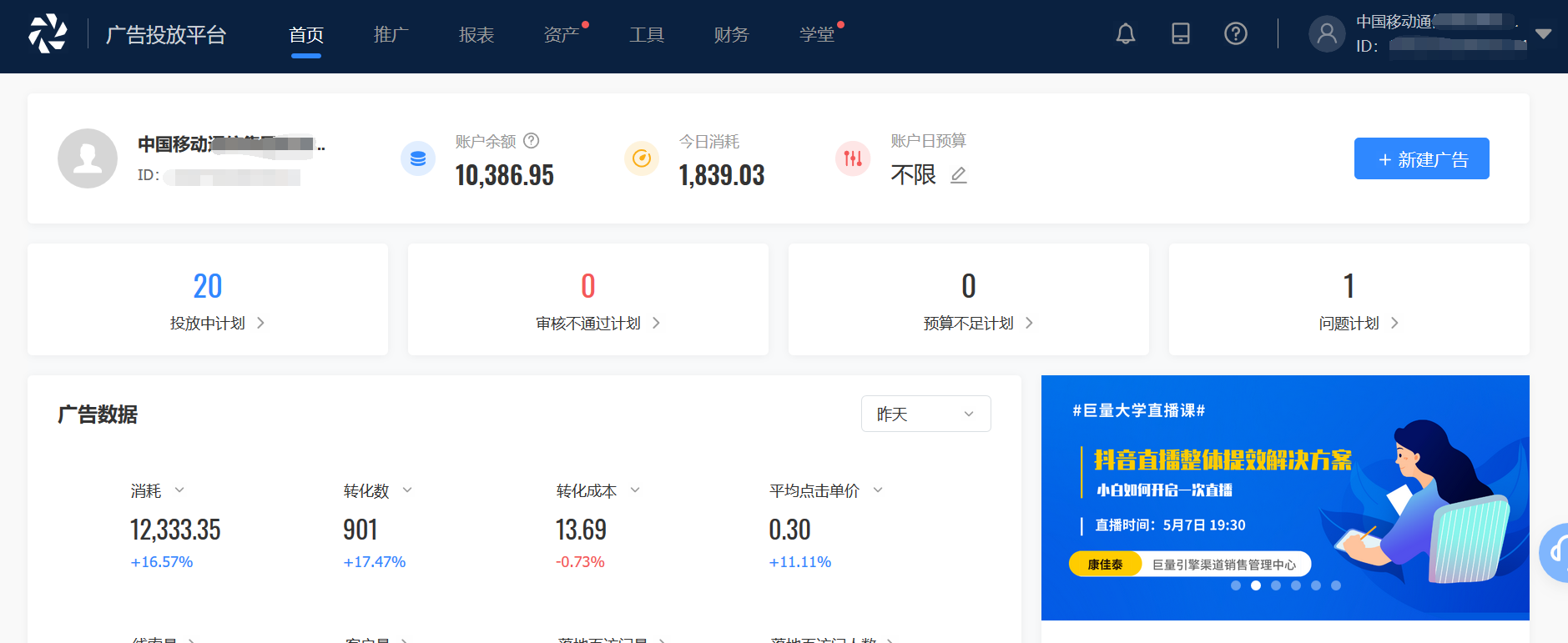View the 投放中计划 link
1568x643 pixels.
pos(217,324)
